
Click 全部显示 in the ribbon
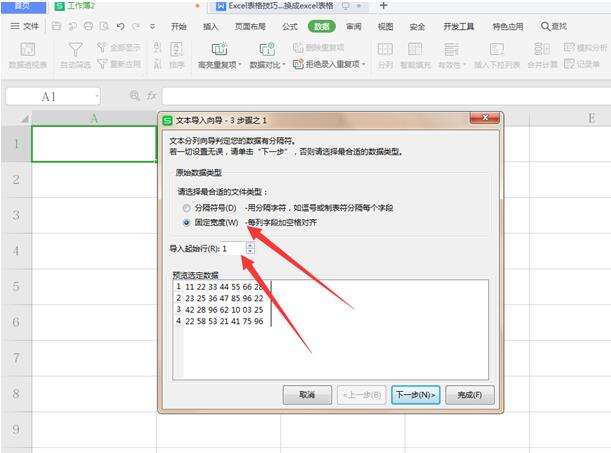click(x=119, y=48)
